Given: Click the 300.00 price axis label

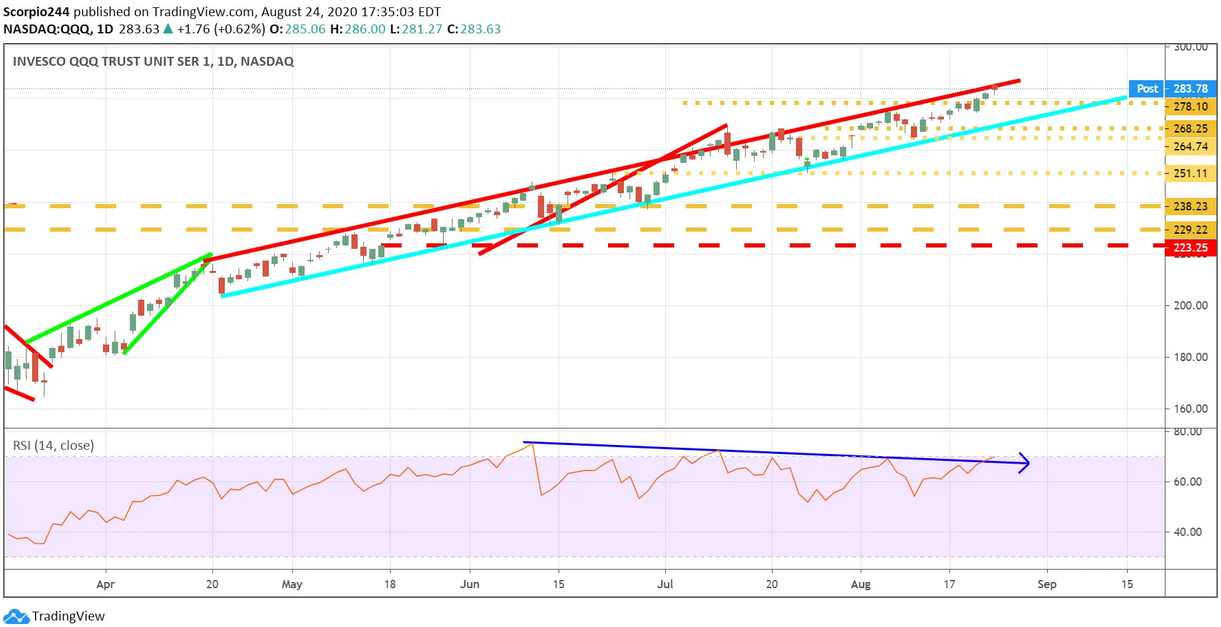Looking at the screenshot, I should point(1190,47).
